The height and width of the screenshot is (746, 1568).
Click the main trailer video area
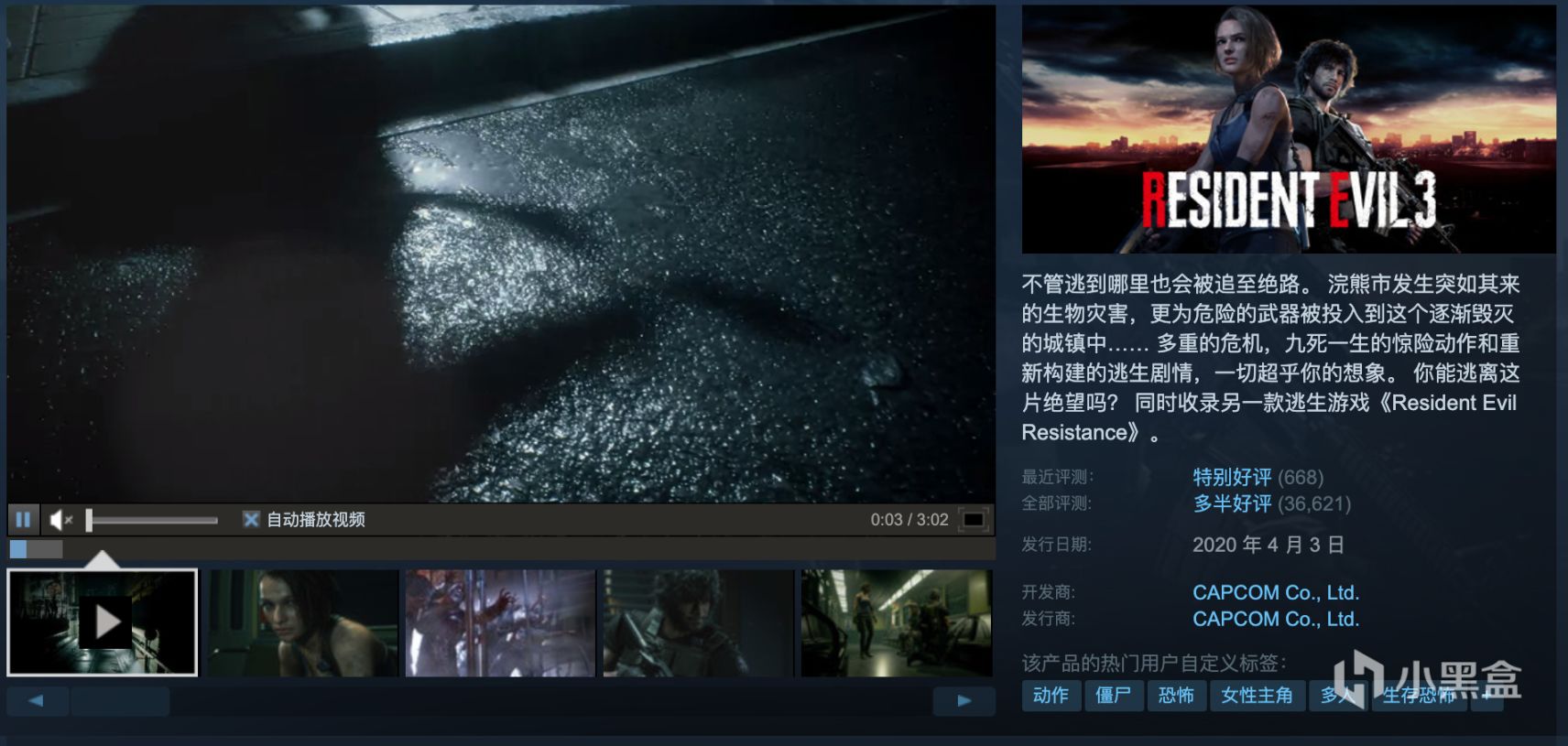501,254
